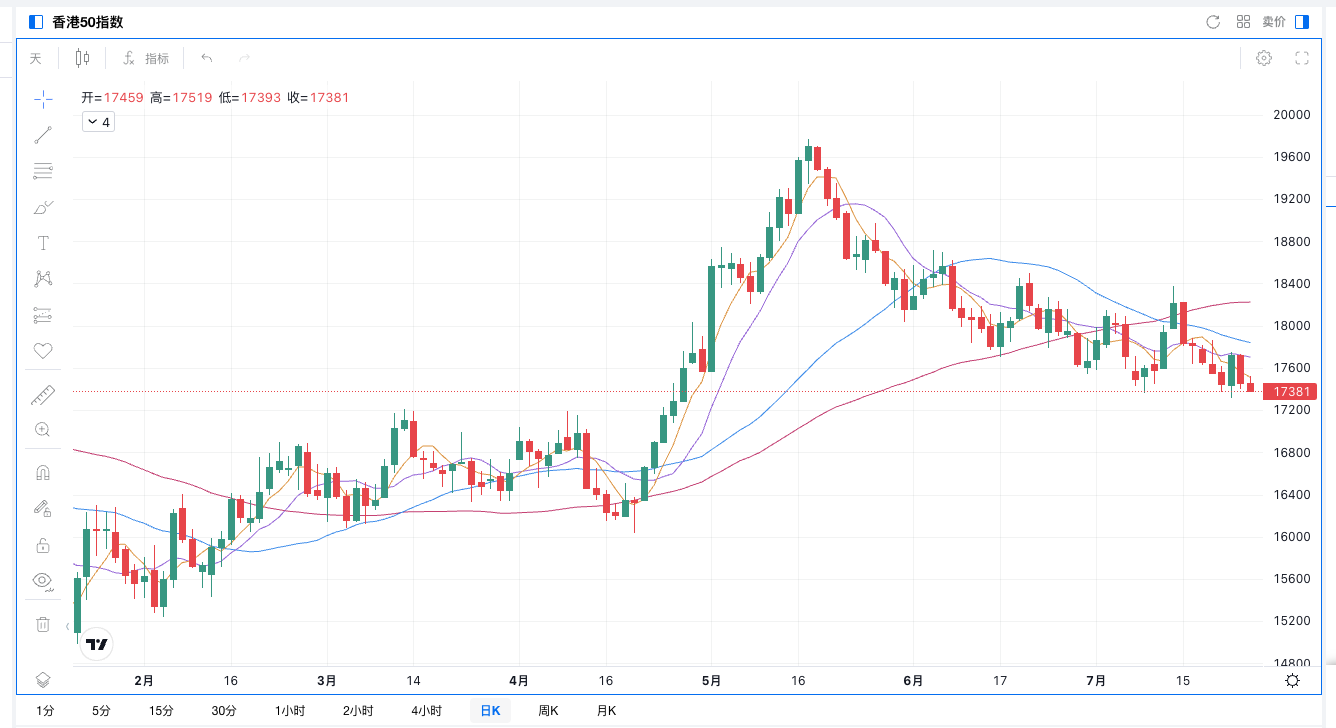This screenshot has width=1336, height=728.
Task: Open the object tree layers icon
Action: pyautogui.click(x=43, y=680)
